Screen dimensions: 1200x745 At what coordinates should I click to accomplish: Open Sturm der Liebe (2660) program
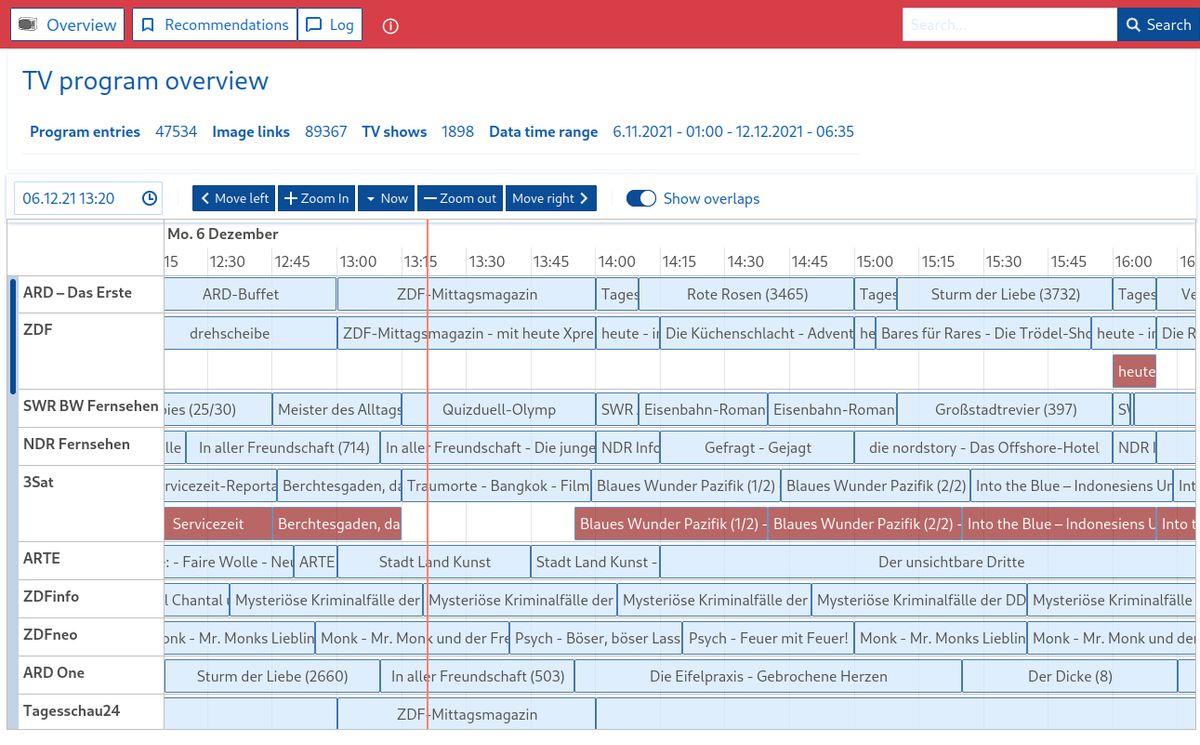[x=272, y=675]
